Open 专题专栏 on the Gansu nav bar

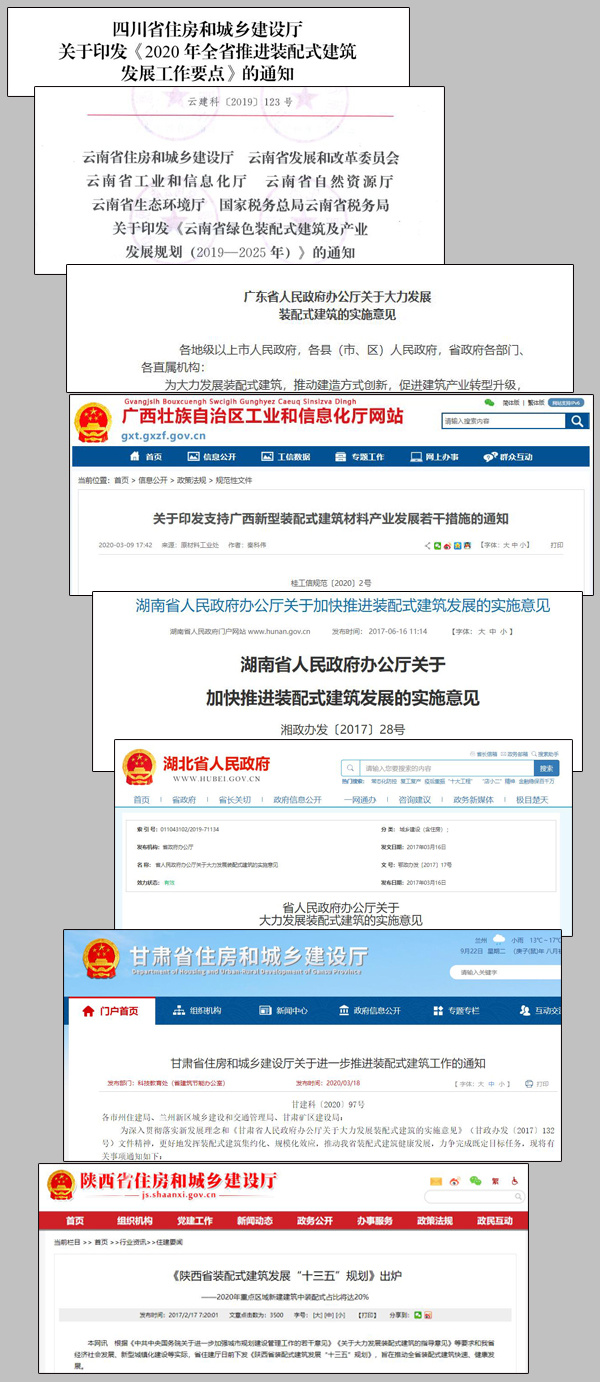(x=464, y=1011)
